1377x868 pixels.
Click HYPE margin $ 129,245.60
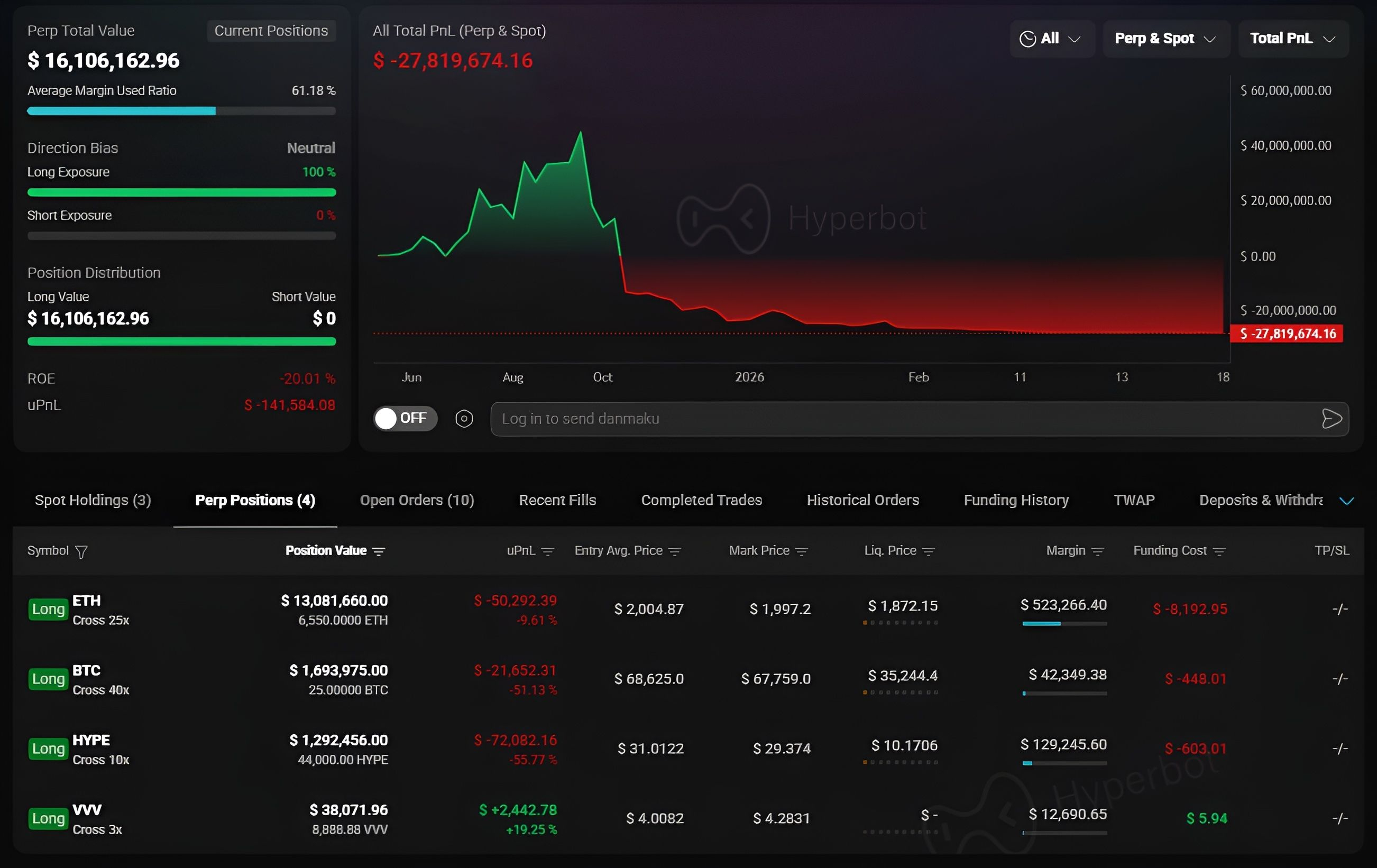coord(1063,744)
